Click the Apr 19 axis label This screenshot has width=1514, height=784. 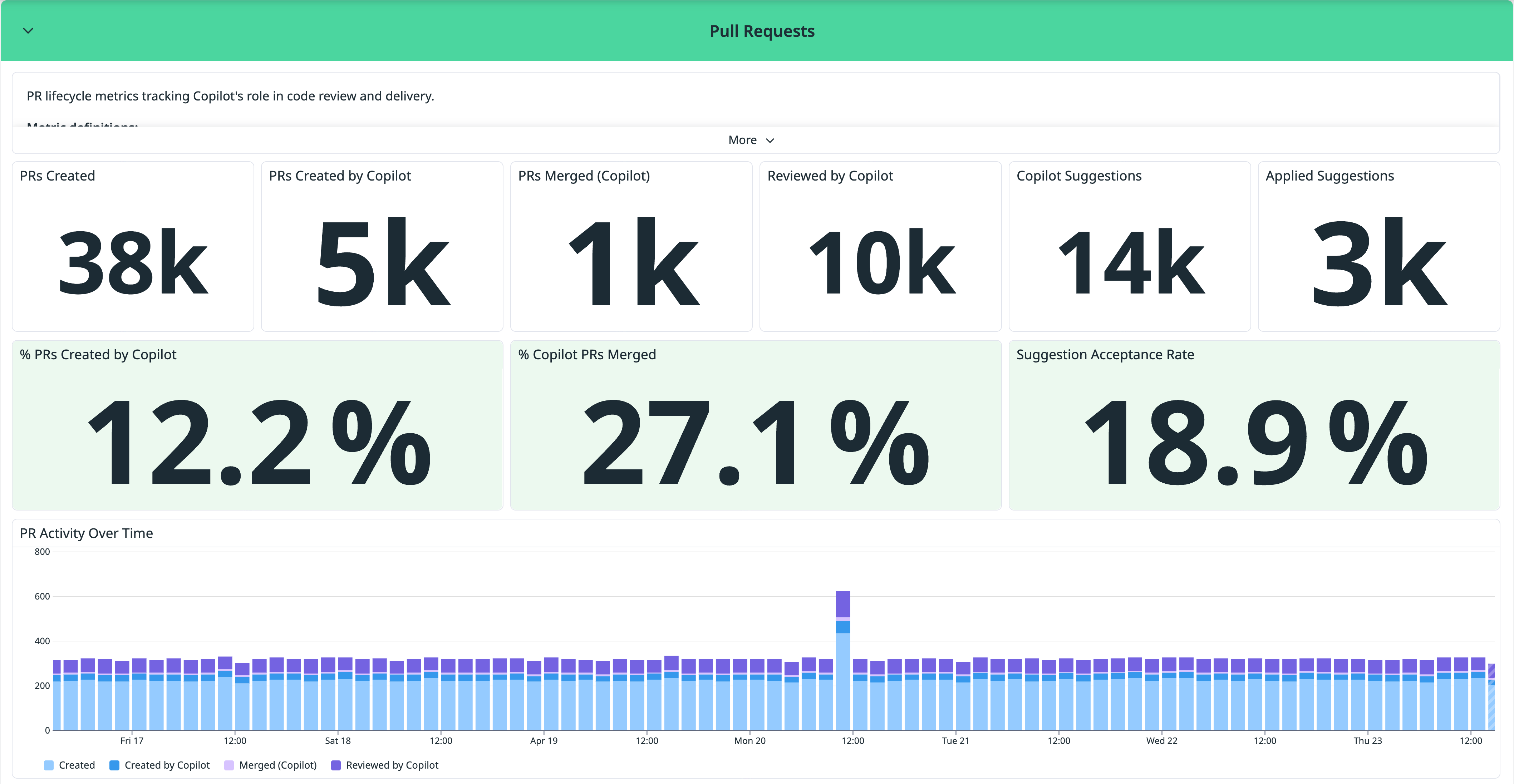(x=544, y=740)
